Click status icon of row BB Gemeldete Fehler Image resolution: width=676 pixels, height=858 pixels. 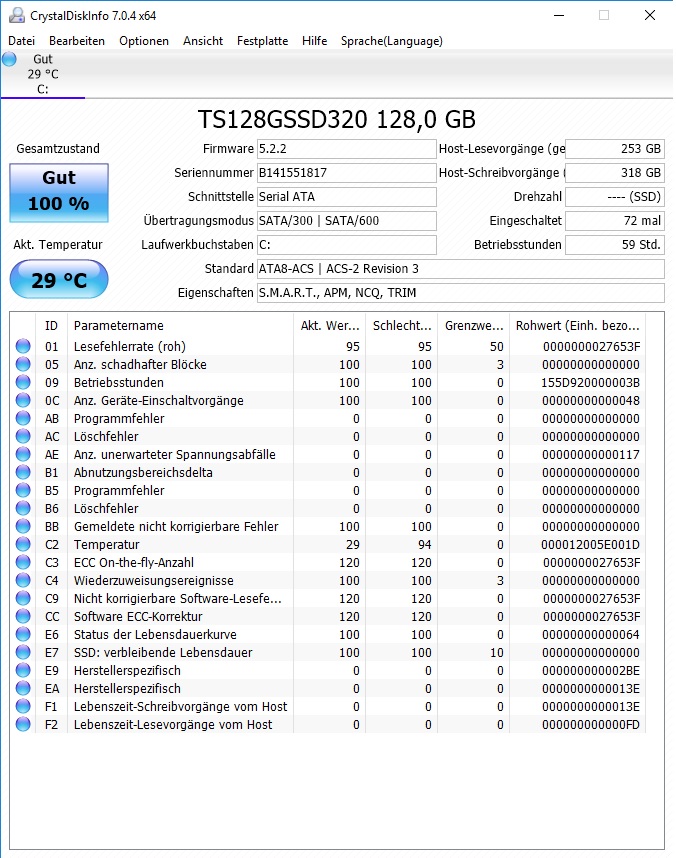coord(23,526)
